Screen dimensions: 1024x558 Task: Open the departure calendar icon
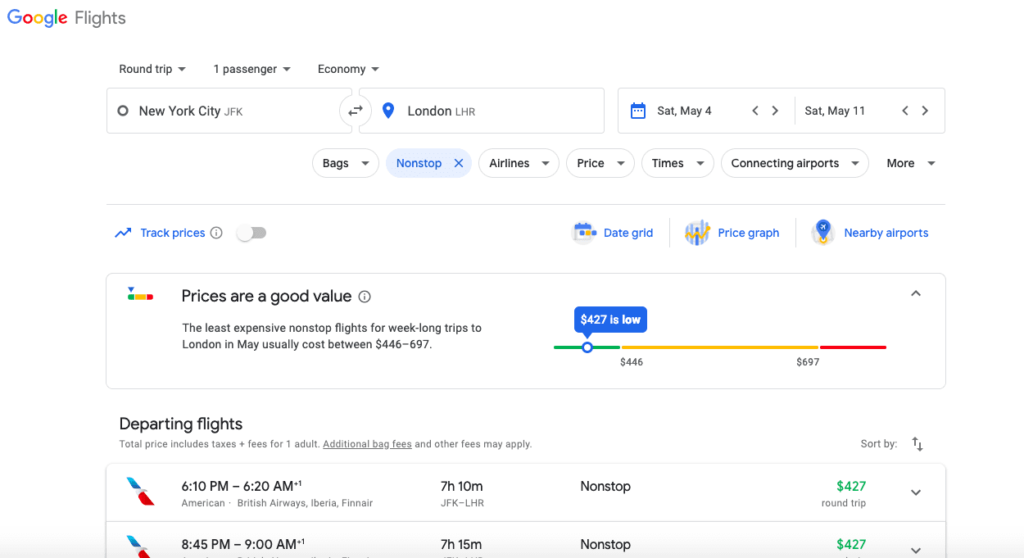point(638,110)
